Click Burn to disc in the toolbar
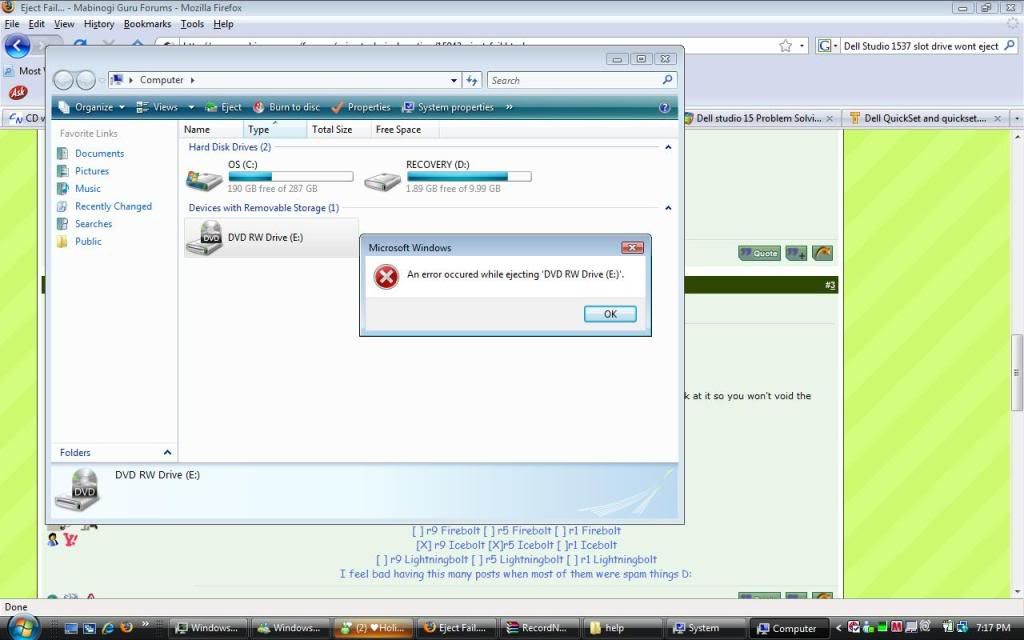1024x640 pixels. pos(287,107)
